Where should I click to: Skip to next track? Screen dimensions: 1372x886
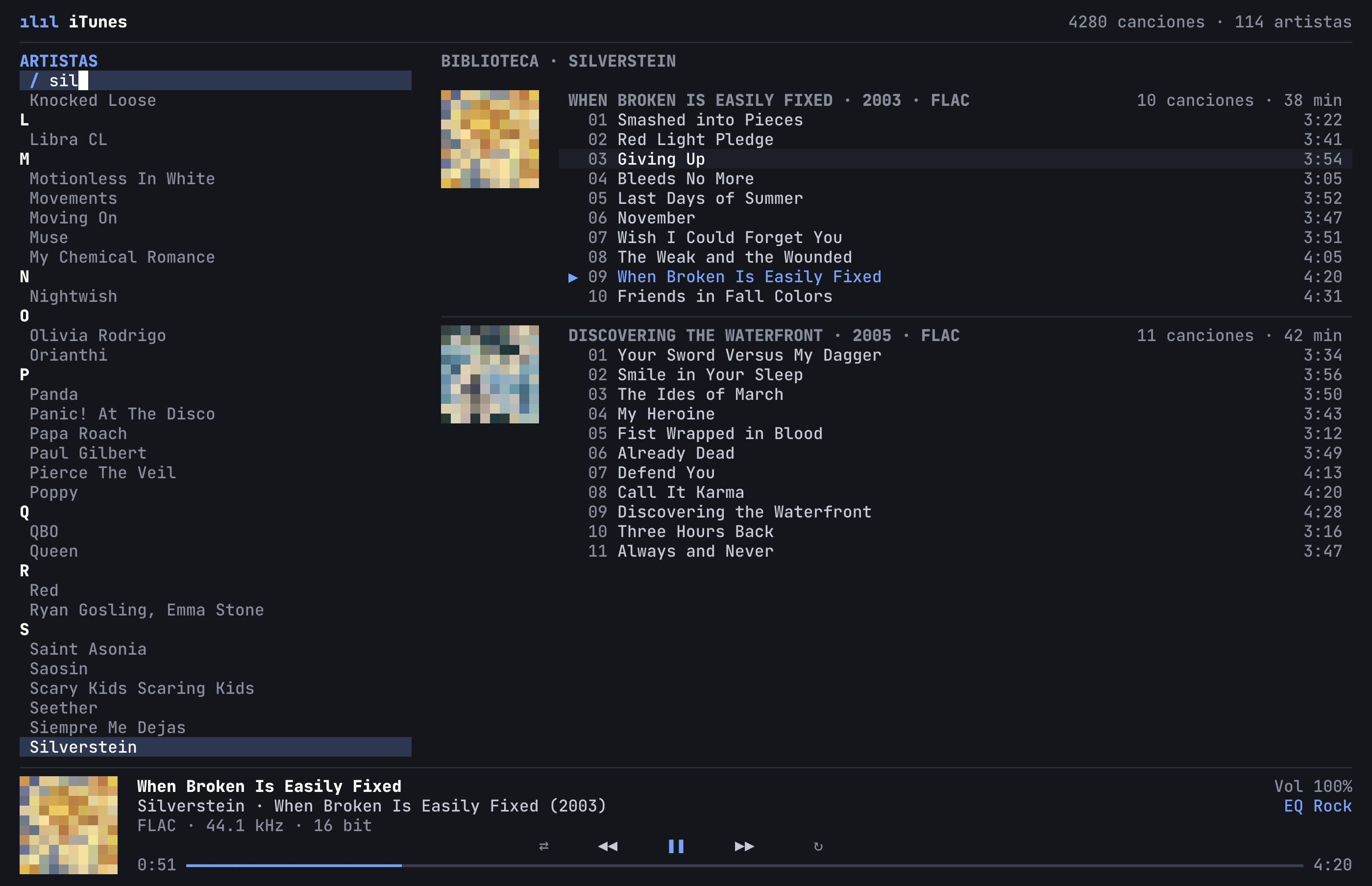click(744, 846)
